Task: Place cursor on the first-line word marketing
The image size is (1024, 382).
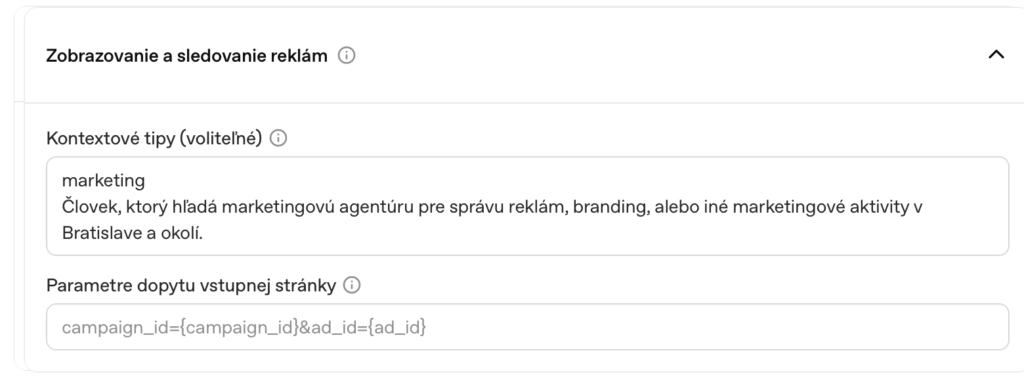Action: (x=103, y=180)
